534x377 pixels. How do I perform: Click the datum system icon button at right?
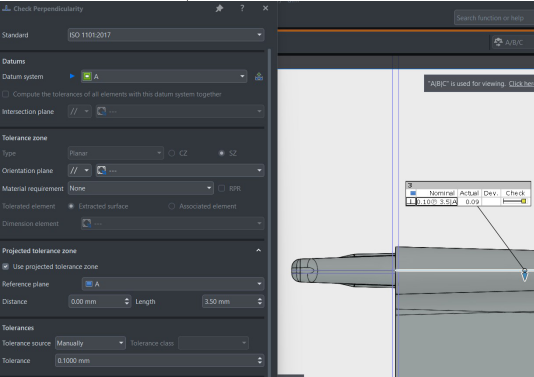pyautogui.click(x=259, y=76)
